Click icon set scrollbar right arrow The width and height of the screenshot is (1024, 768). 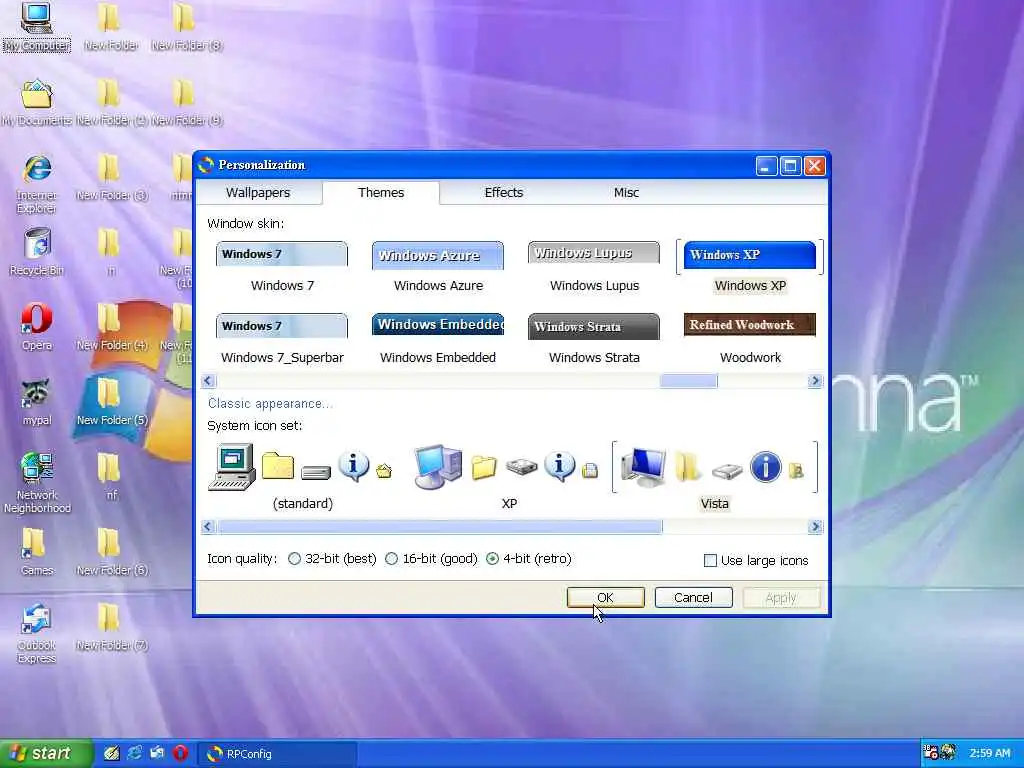pyautogui.click(x=815, y=526)
